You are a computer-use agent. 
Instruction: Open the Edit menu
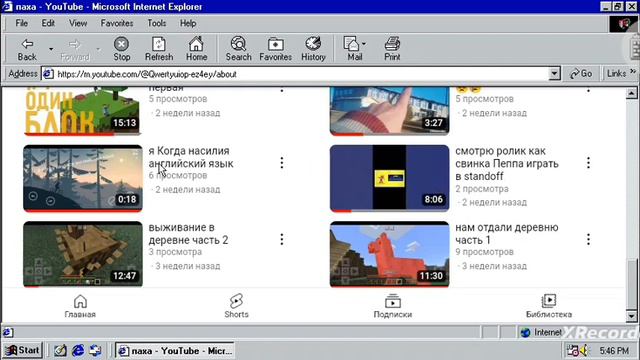point(48,23)
